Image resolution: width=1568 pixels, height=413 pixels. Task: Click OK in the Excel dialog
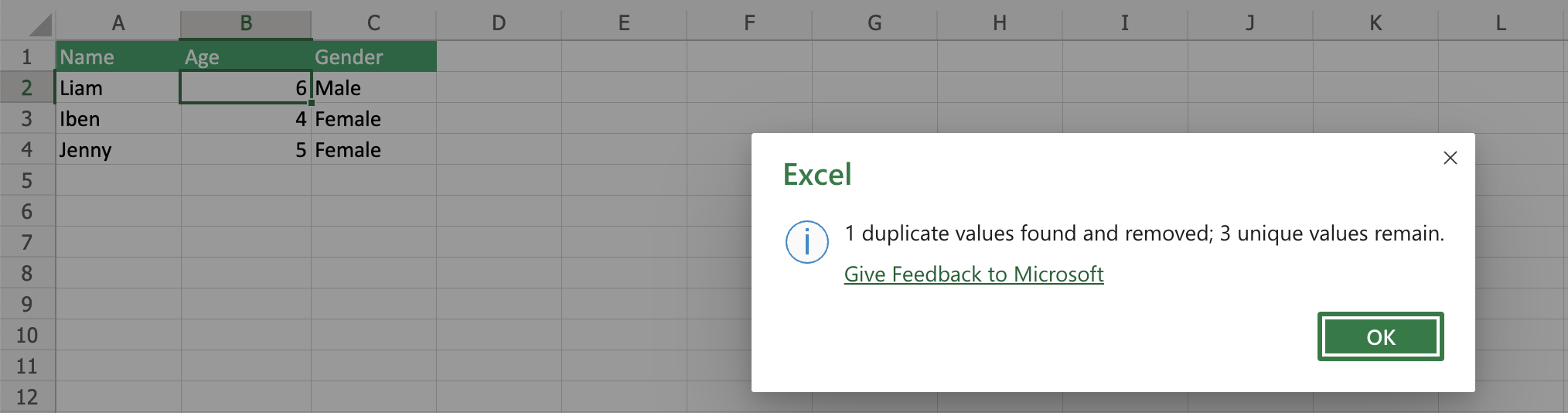click(1380, 336)
